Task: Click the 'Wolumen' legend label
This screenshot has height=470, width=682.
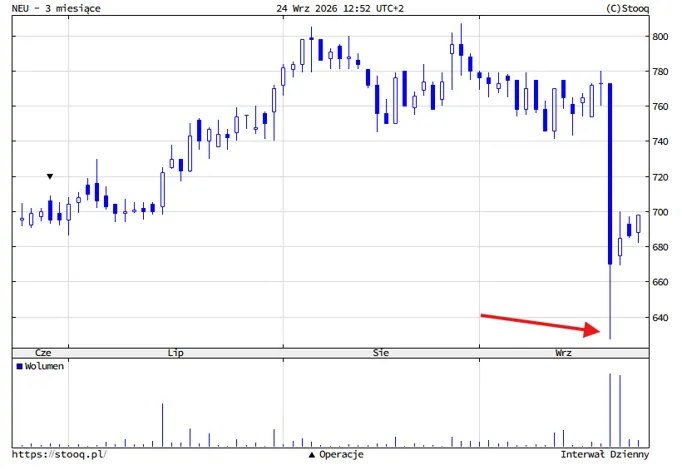Action: 44,366
